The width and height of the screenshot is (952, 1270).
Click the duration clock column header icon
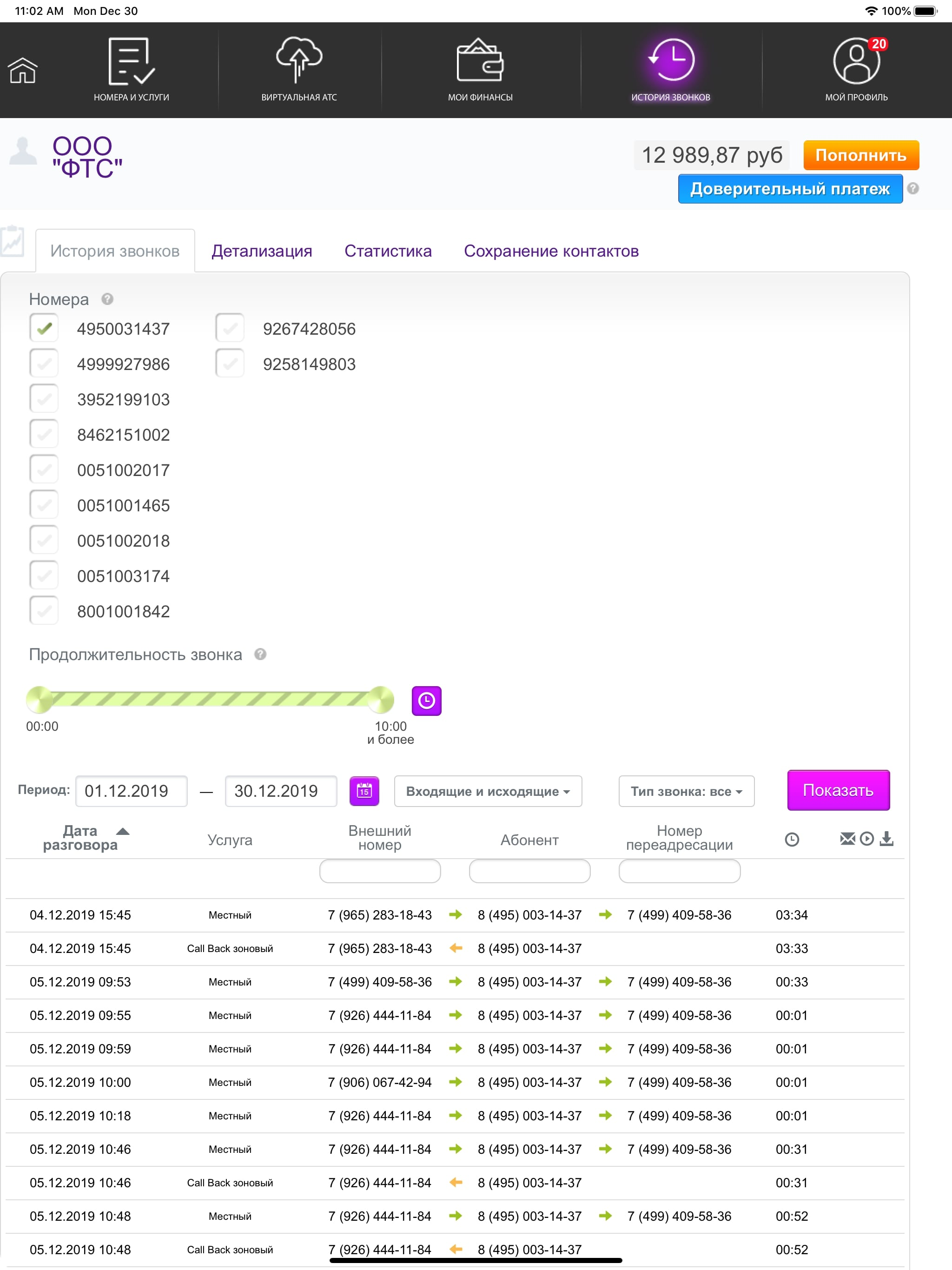click(x=792, y=840)
